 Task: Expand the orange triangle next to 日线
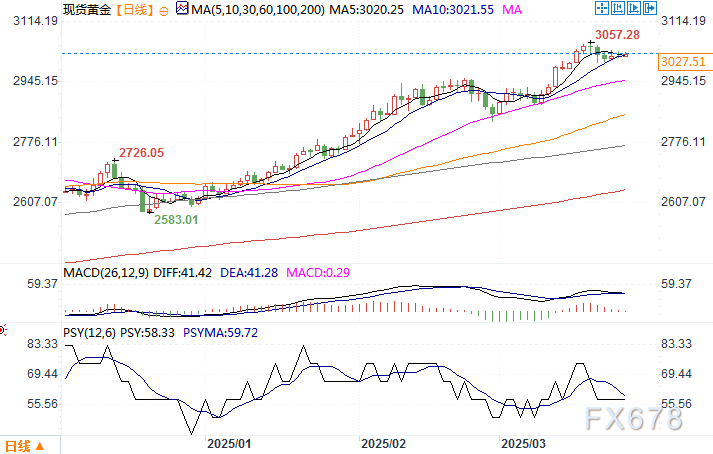(40, 446)
